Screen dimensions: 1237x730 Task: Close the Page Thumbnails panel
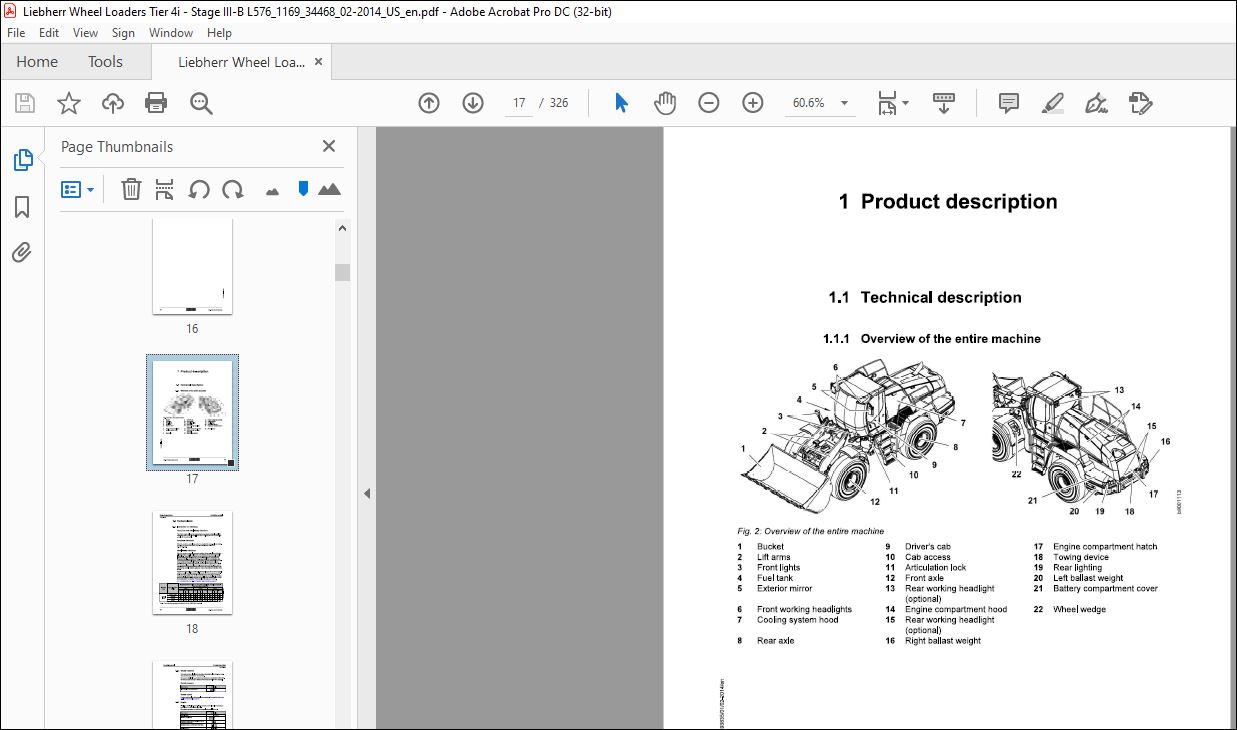(329, 146)
